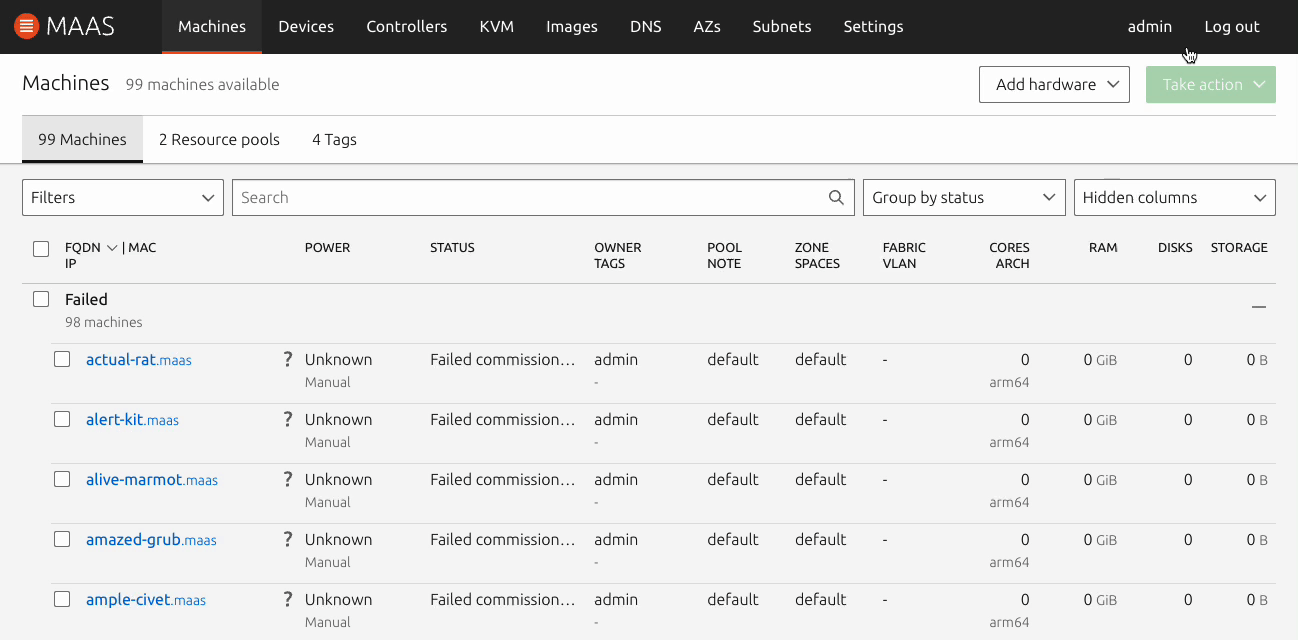Open the DNS nav item

tap(646, 27)
